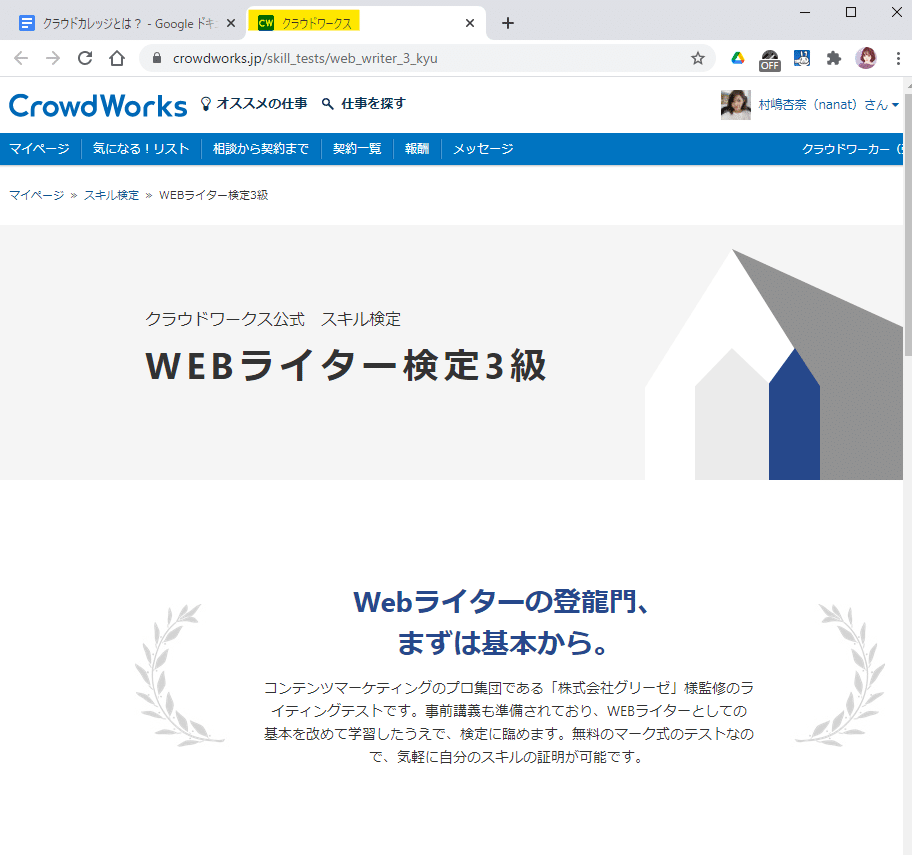Screen dimensions: 912x855
Task: Expand the クラウドワーカー menu on the navbar
Action: (x=851, y=148)
